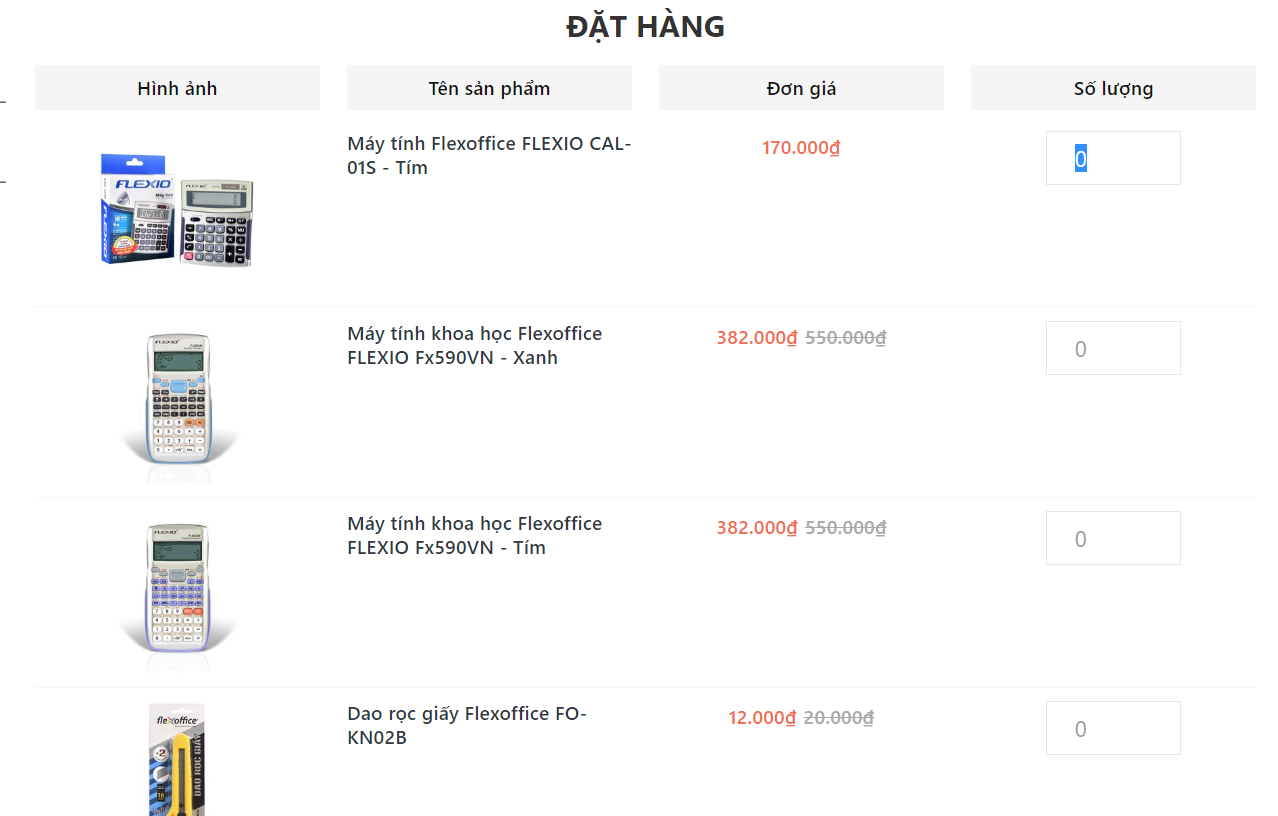Click the purple Fx590VN calculator image

point(178,588)
